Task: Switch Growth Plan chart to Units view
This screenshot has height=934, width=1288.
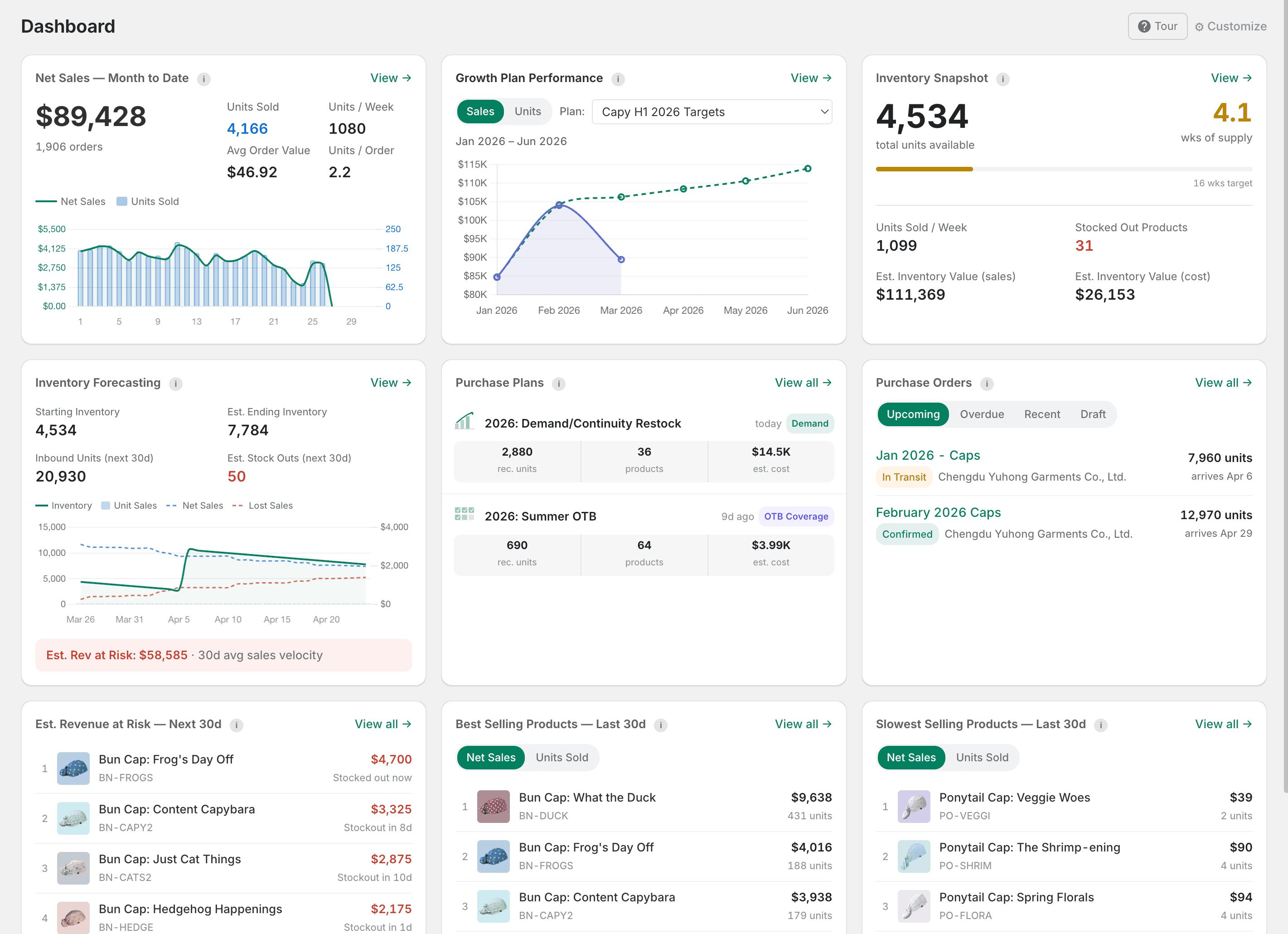Action: click(527, 112)
